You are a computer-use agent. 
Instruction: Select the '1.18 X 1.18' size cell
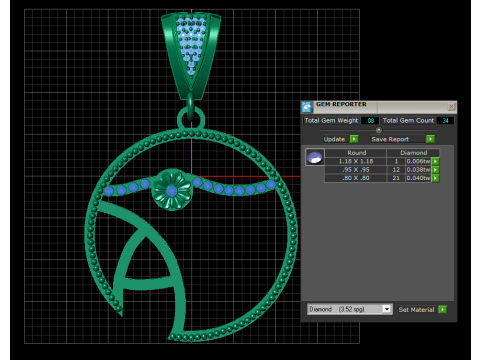(356, 161)
